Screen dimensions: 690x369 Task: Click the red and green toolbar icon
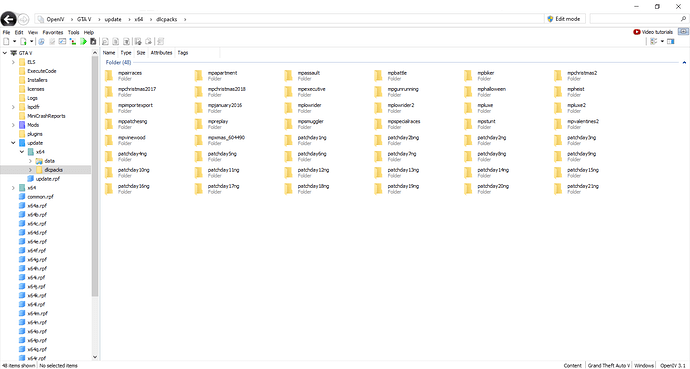pyautogui.click(x=73, y=41)
